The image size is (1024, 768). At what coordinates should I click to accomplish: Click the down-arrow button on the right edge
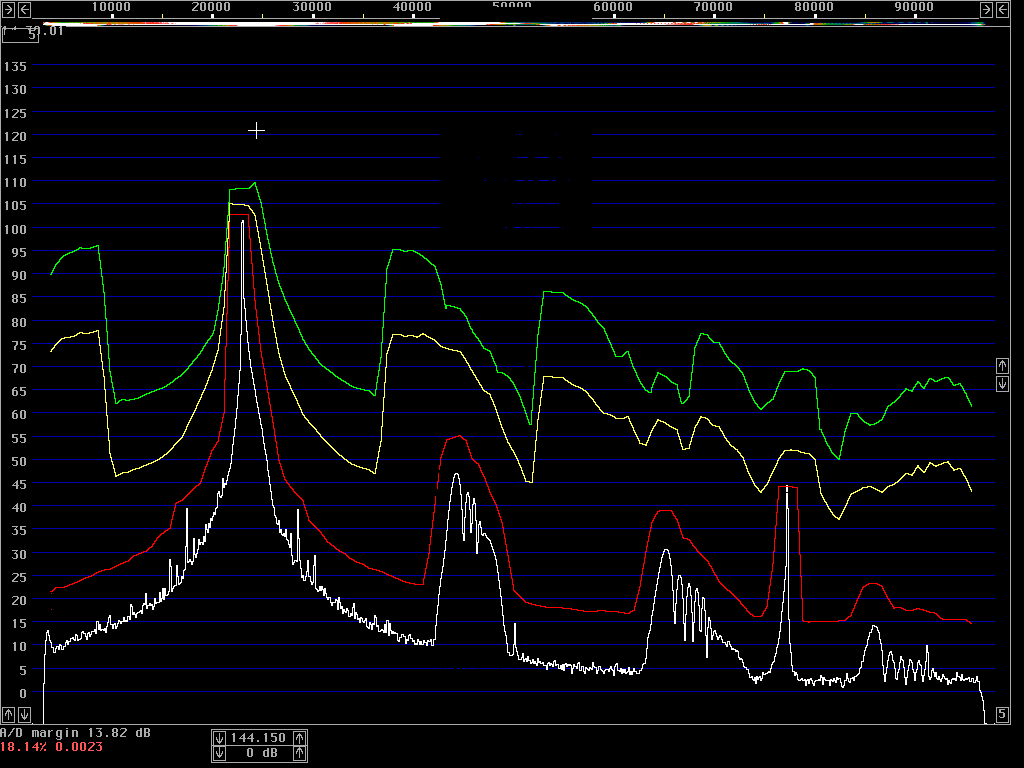[x=1002, y=384]
